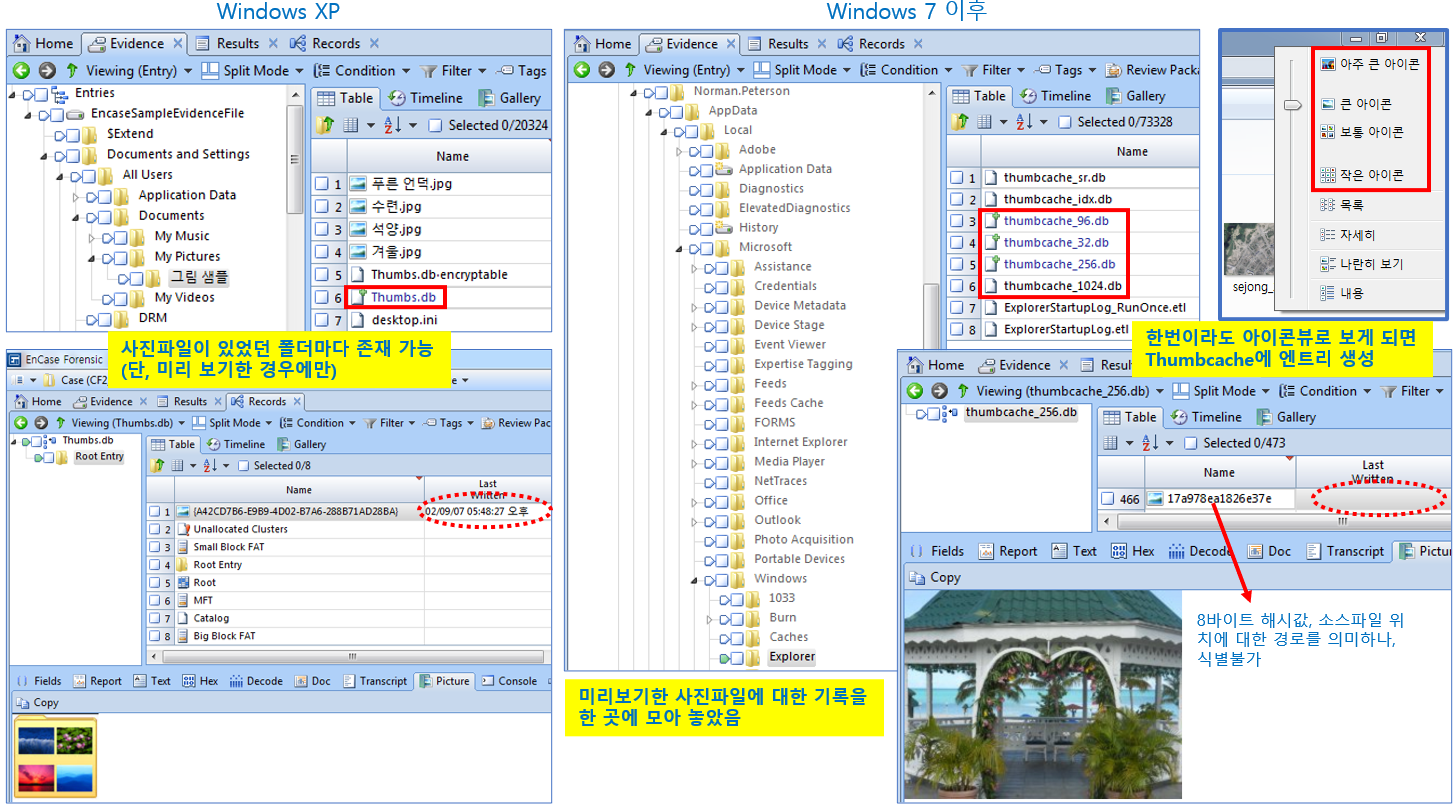
Task: Click Forward arrow in Windows XP window
Action: (47, 71)
